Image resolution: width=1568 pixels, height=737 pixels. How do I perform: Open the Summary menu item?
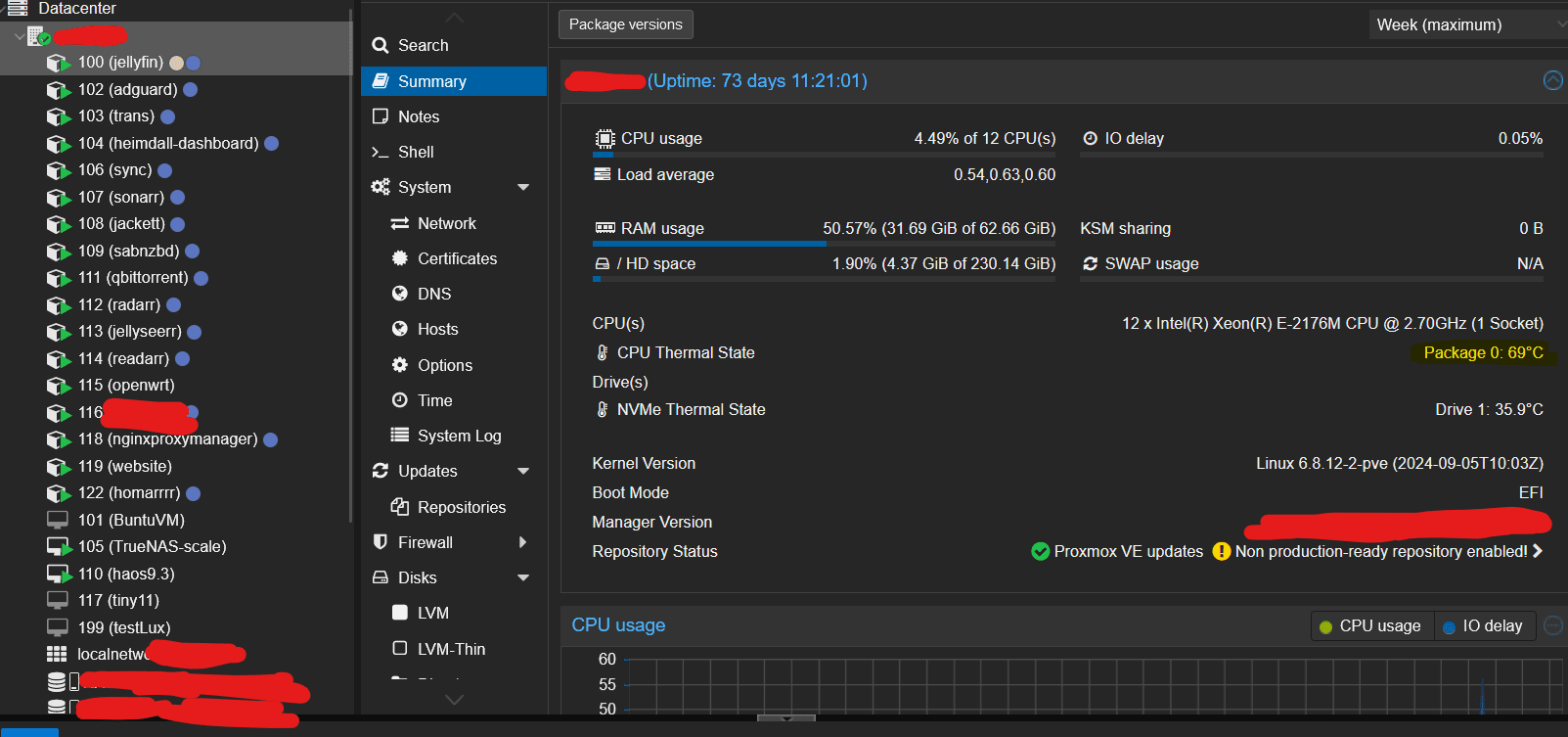click(x=454, y=81)
